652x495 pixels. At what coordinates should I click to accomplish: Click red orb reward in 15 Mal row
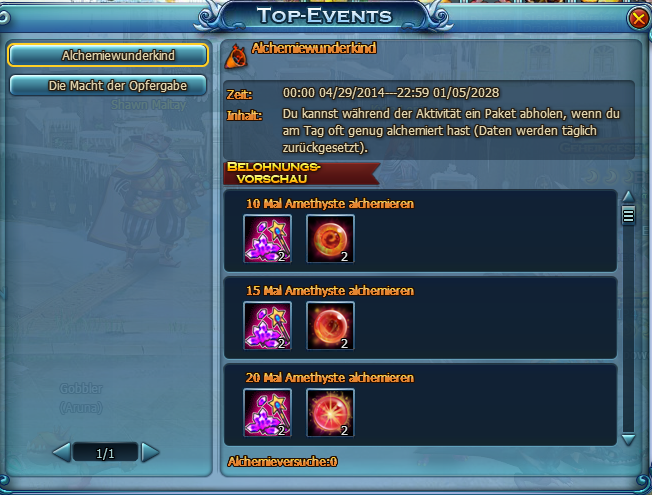click(331, 326)
